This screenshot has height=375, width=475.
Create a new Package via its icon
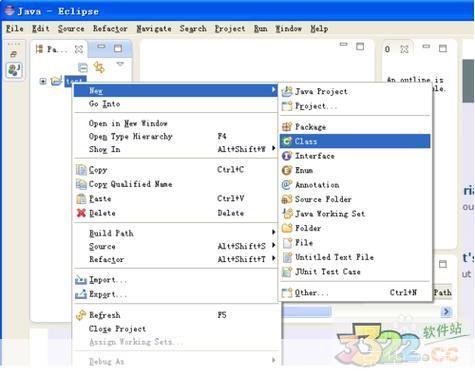287,127
